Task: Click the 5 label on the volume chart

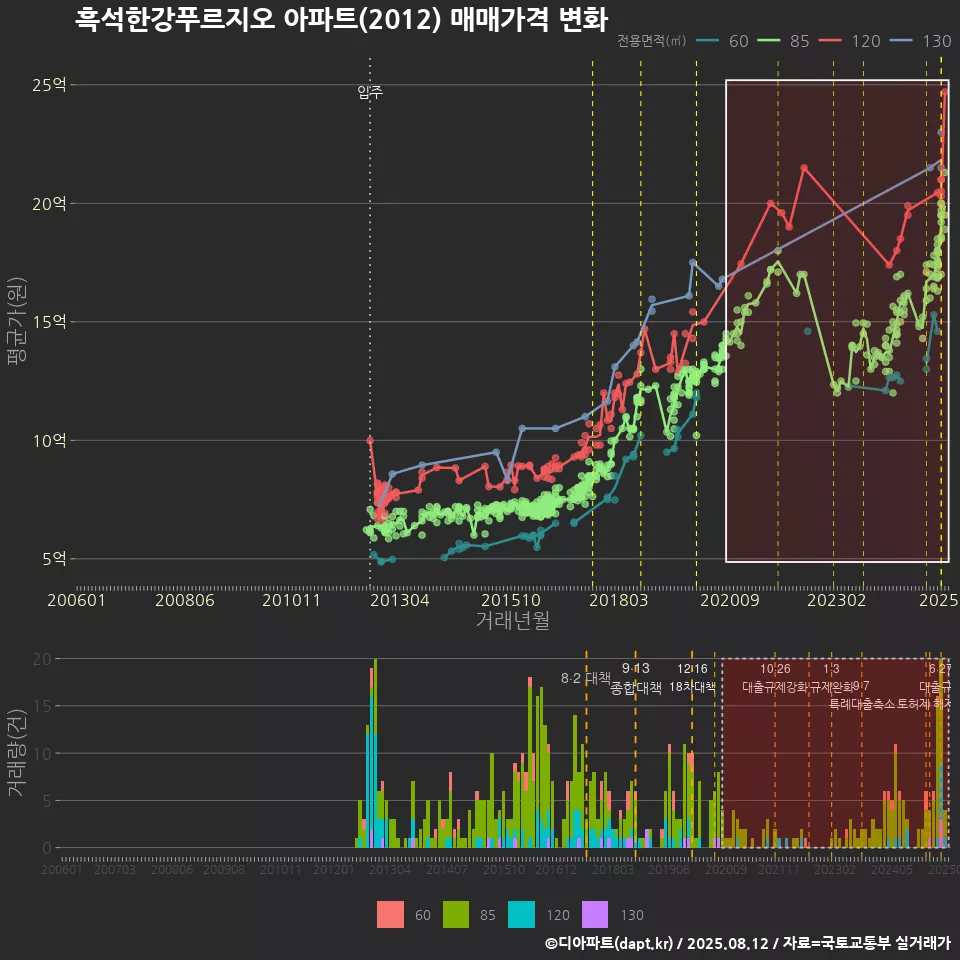Action: coord(47,801)
